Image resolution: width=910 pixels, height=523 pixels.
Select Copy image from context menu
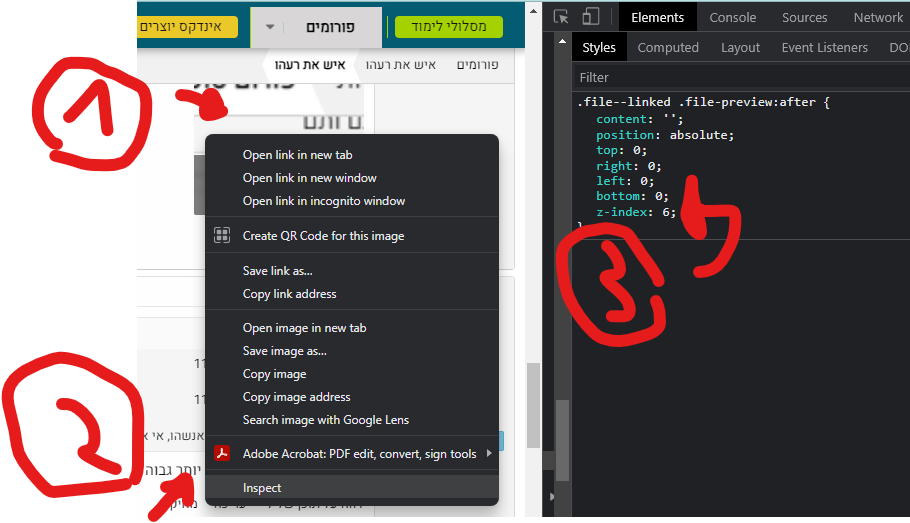click(x=352, y=374)
